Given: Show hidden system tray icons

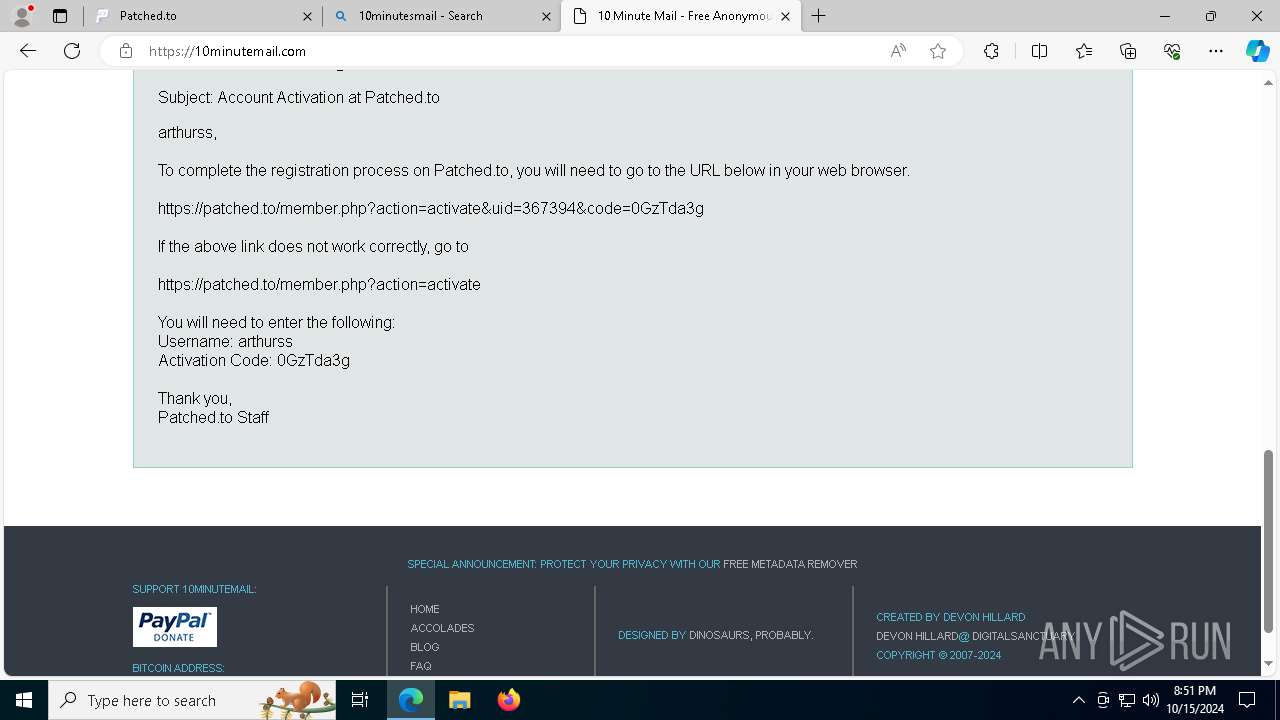Looking at the screenshot, I should pyautogui.click(x=1079, y=700).
